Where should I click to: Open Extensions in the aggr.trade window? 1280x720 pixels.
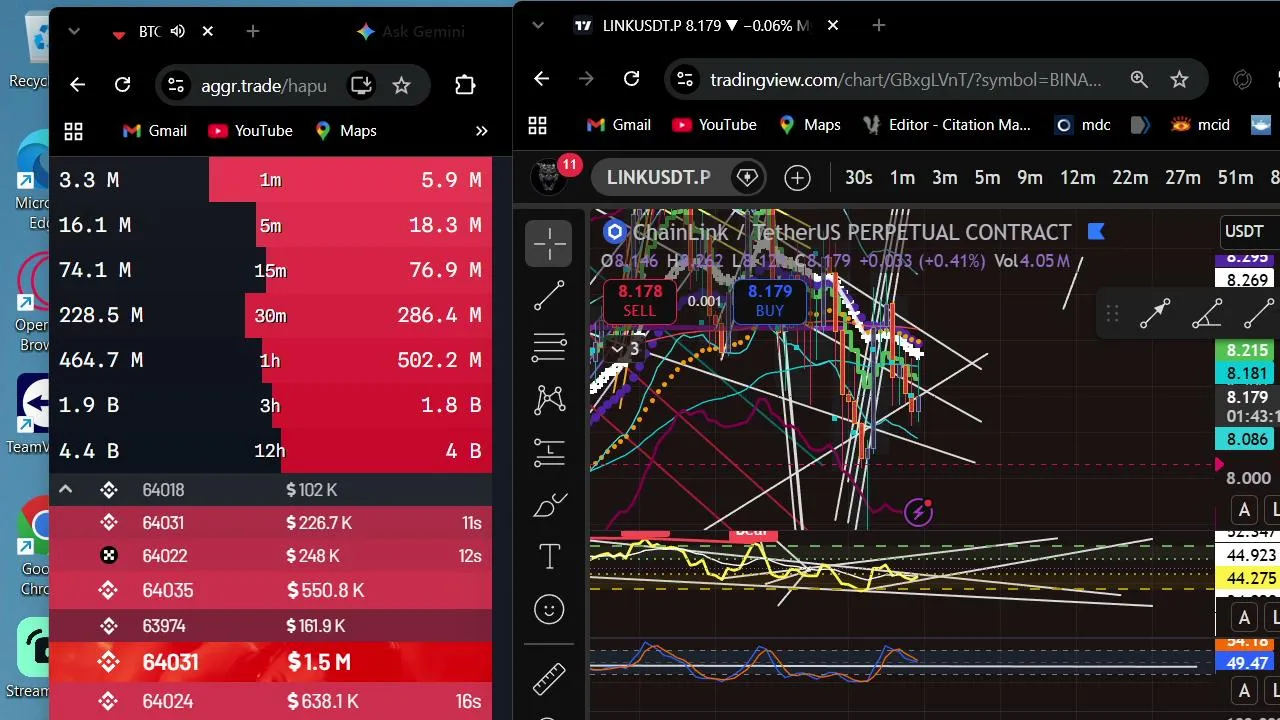point(464,85)
